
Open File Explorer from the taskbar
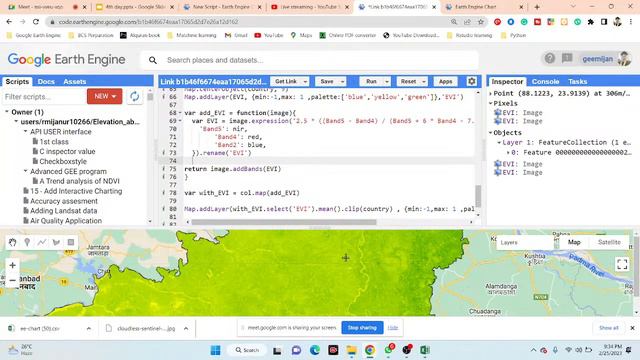click(x=351, y=350)
